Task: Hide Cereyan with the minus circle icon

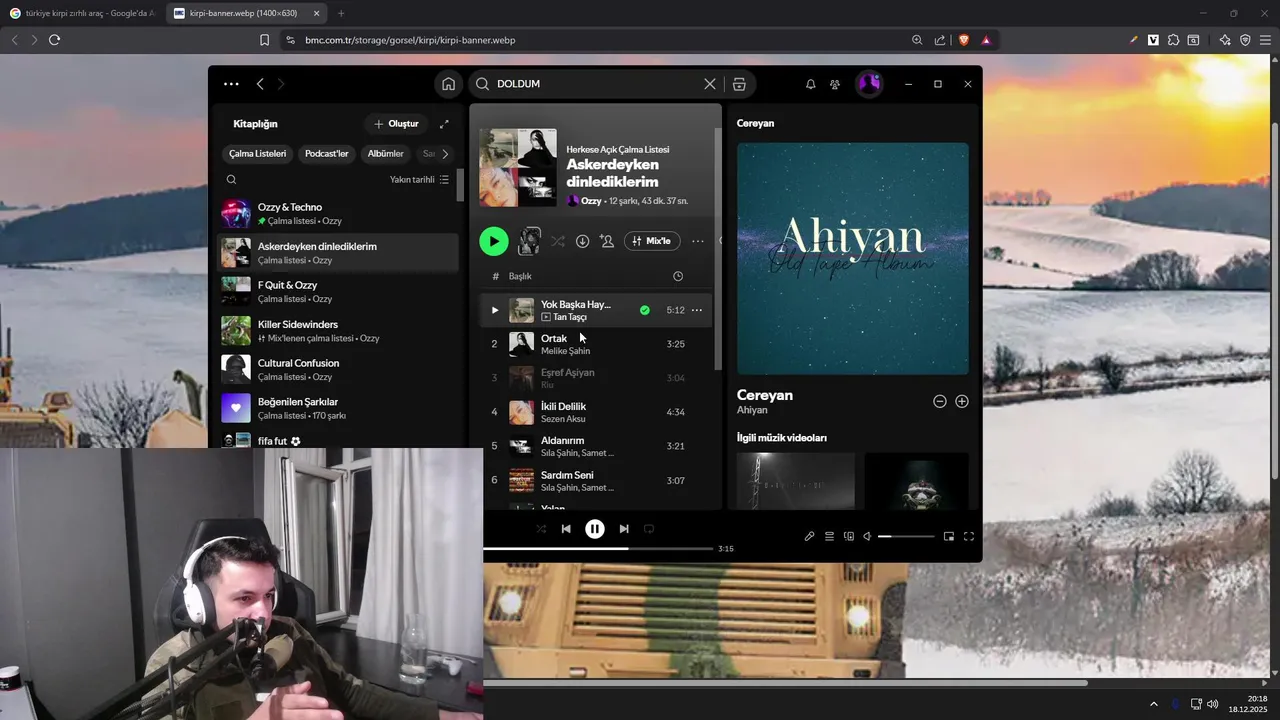Action: click(x=940, y=401)
